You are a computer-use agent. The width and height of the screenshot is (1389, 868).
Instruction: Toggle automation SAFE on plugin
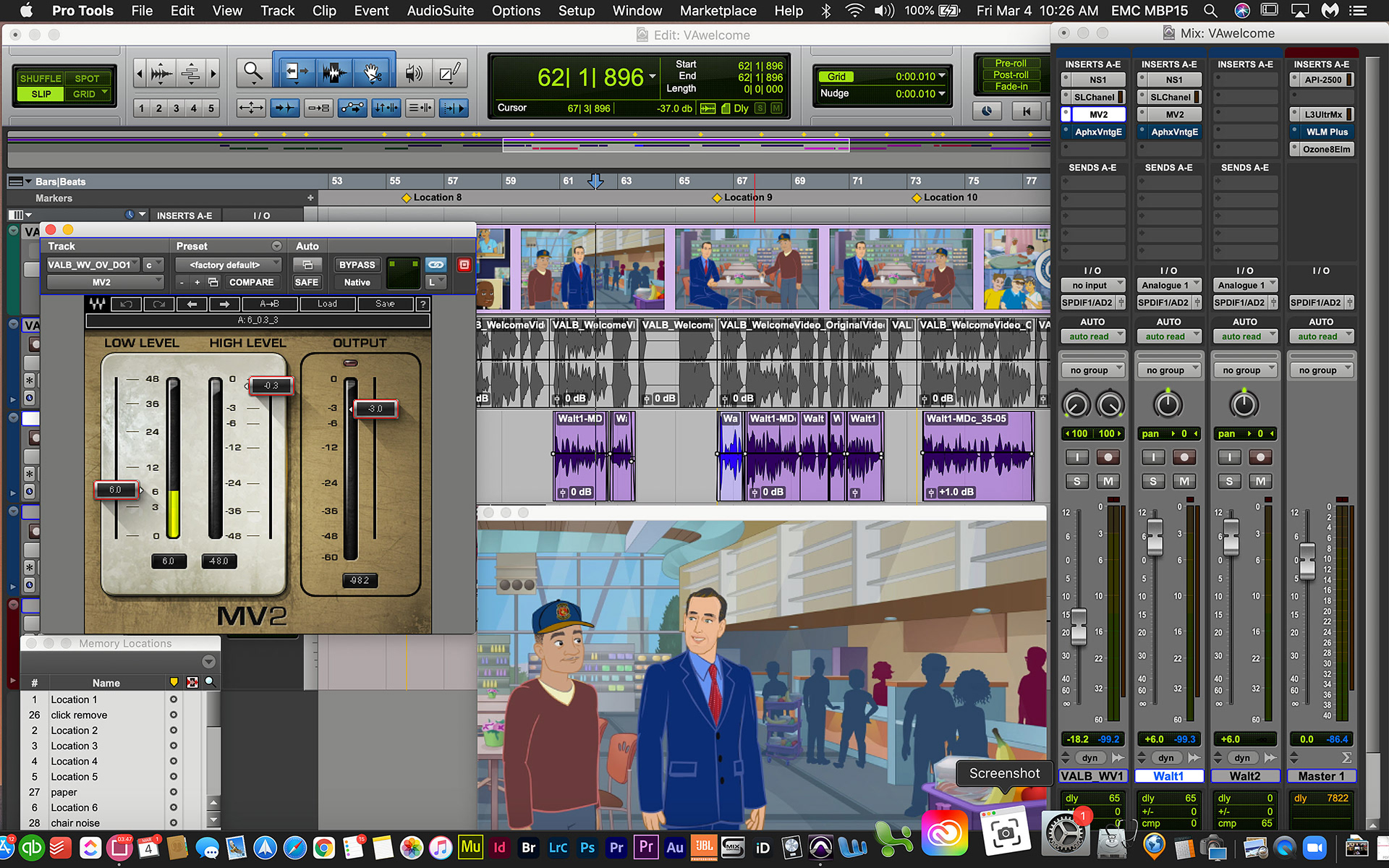point(306,282)
